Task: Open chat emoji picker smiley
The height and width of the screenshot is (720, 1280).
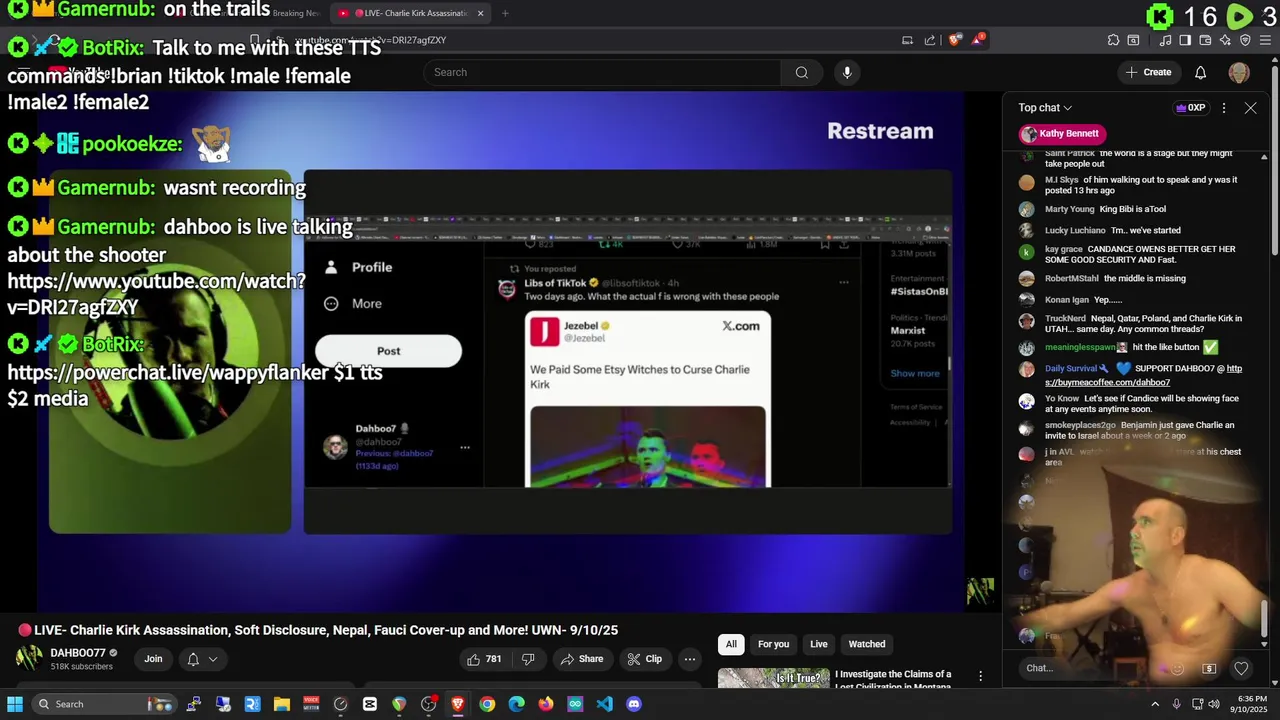Action: [x=1177, y=668]
